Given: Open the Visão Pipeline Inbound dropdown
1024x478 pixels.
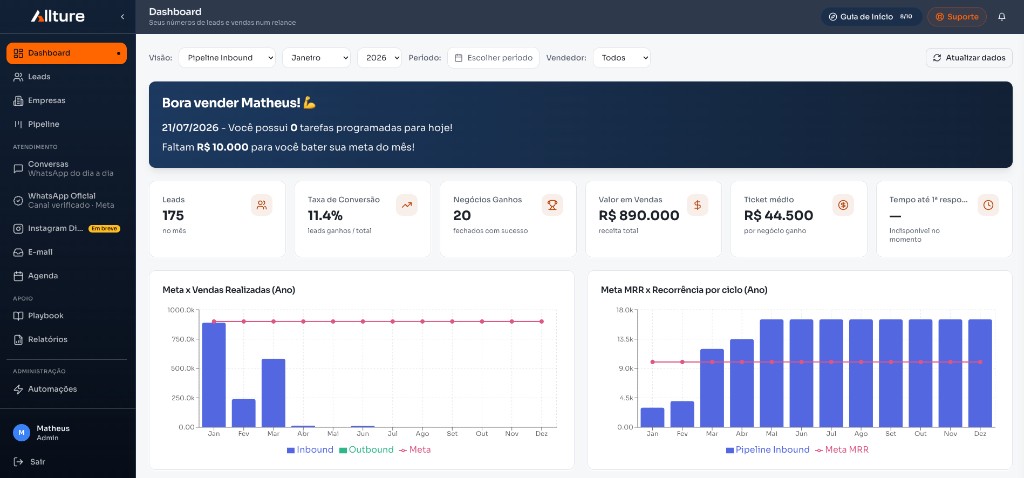Looking at the screenshot, I should (227, 57).
